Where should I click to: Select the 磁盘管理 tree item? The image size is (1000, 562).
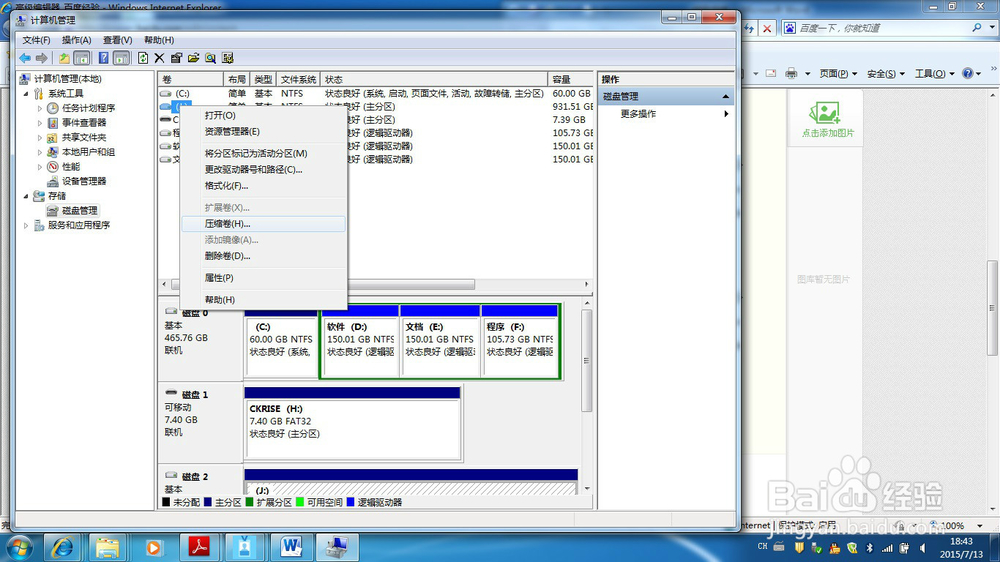click(x=80, y=211)
